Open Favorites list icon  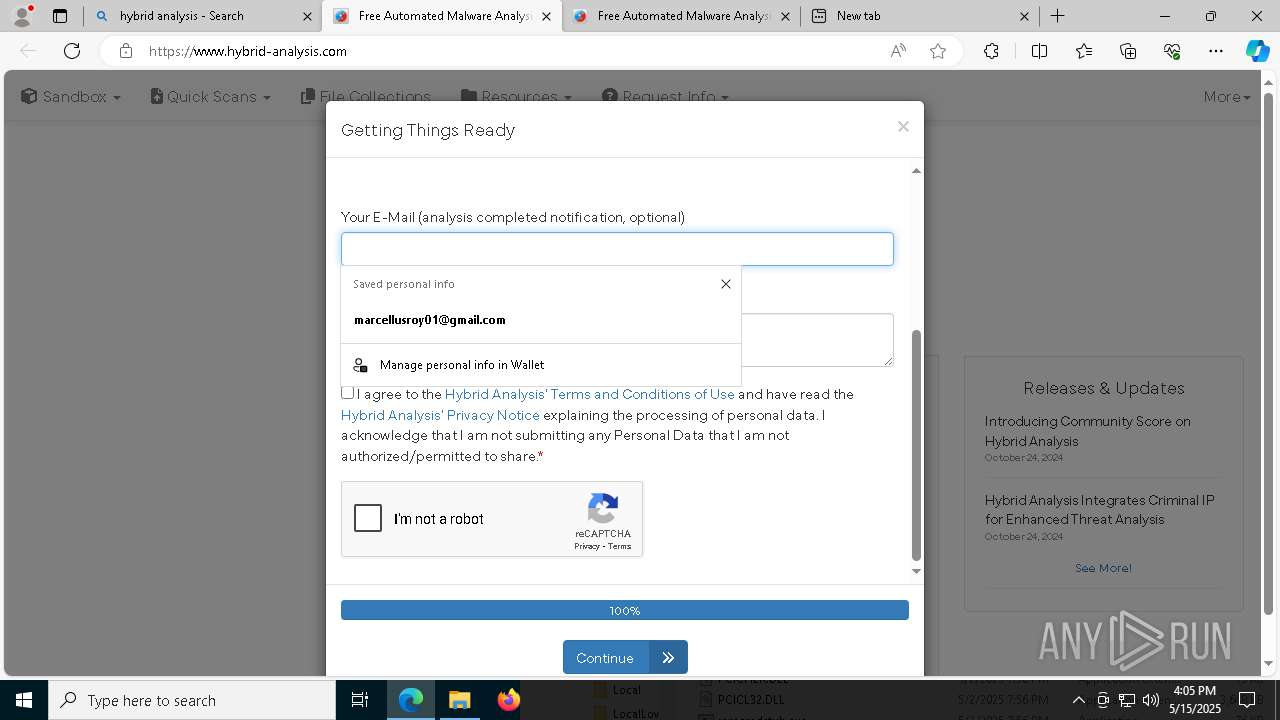1084,51
